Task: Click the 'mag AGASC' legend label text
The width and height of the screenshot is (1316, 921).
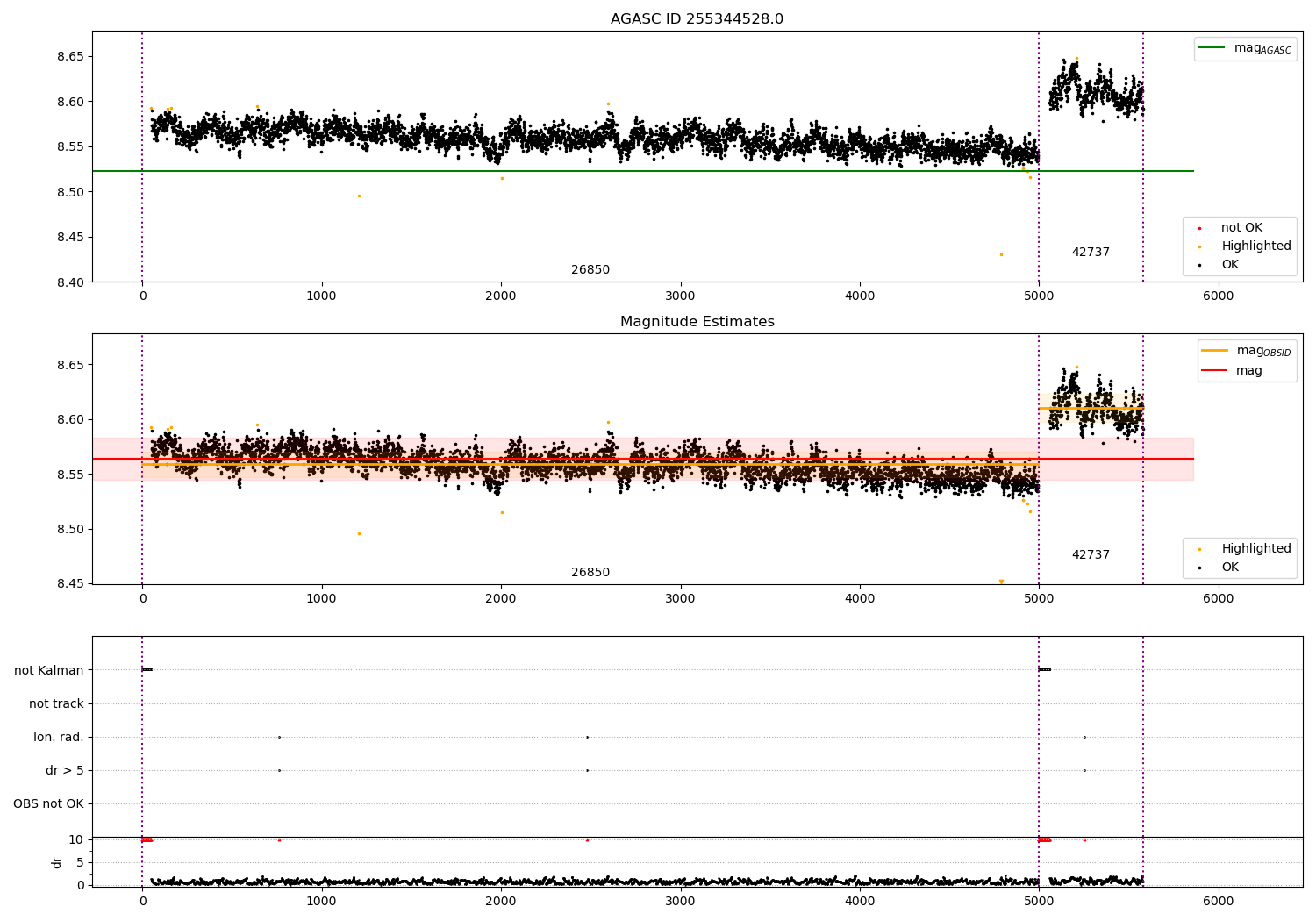Action: (x=1262, y=49)
